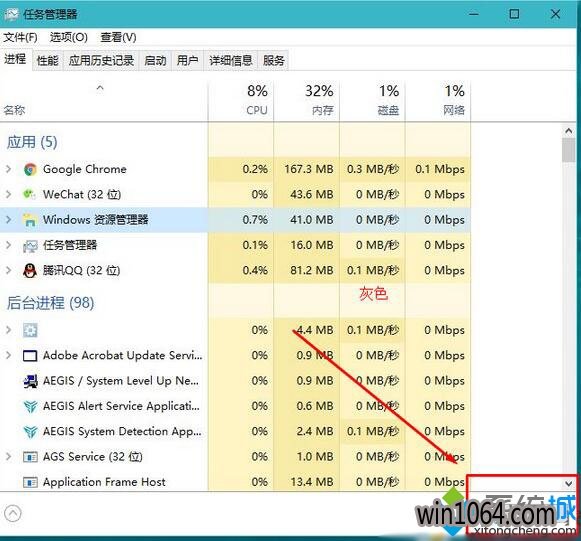Switch to the 进程 tab
Viewport: 581px width, 541px height.
coord(15,59)
